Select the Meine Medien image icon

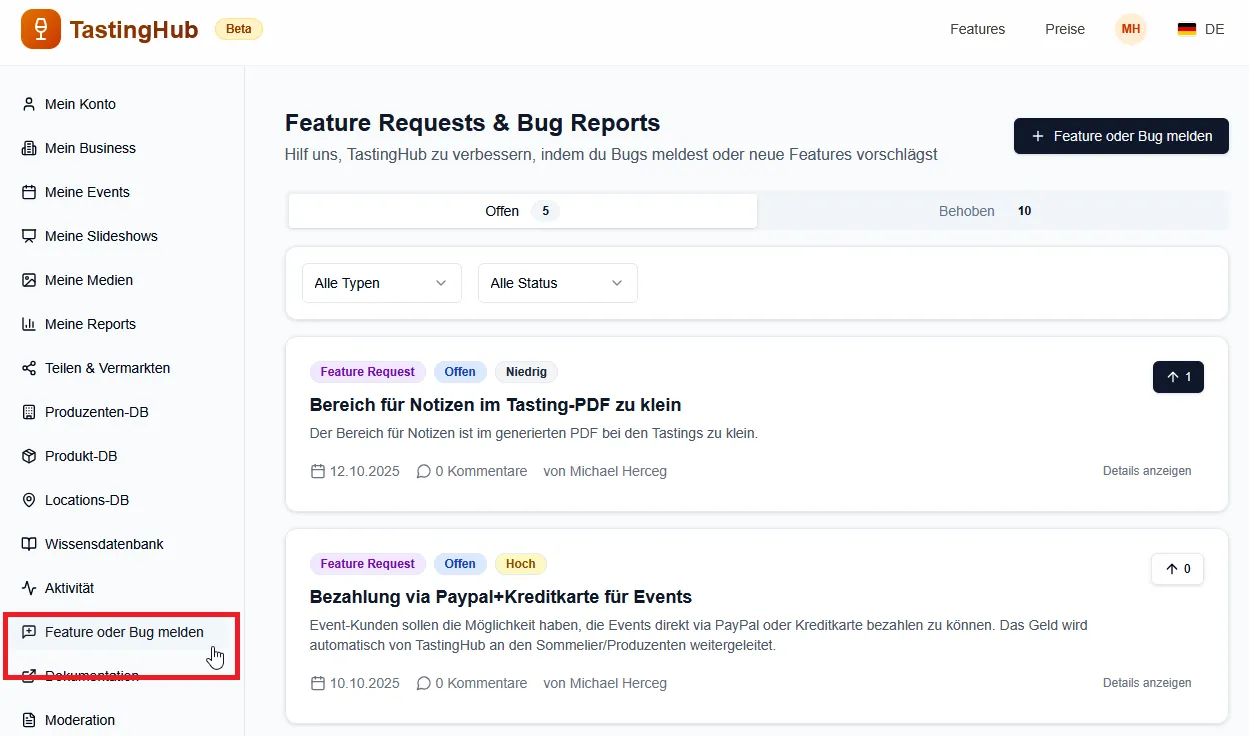29,280
